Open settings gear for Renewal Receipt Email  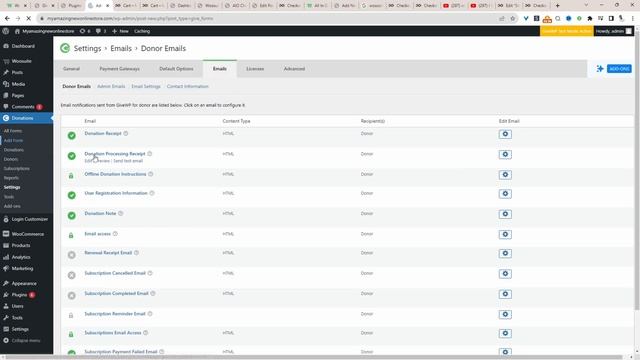505,253
